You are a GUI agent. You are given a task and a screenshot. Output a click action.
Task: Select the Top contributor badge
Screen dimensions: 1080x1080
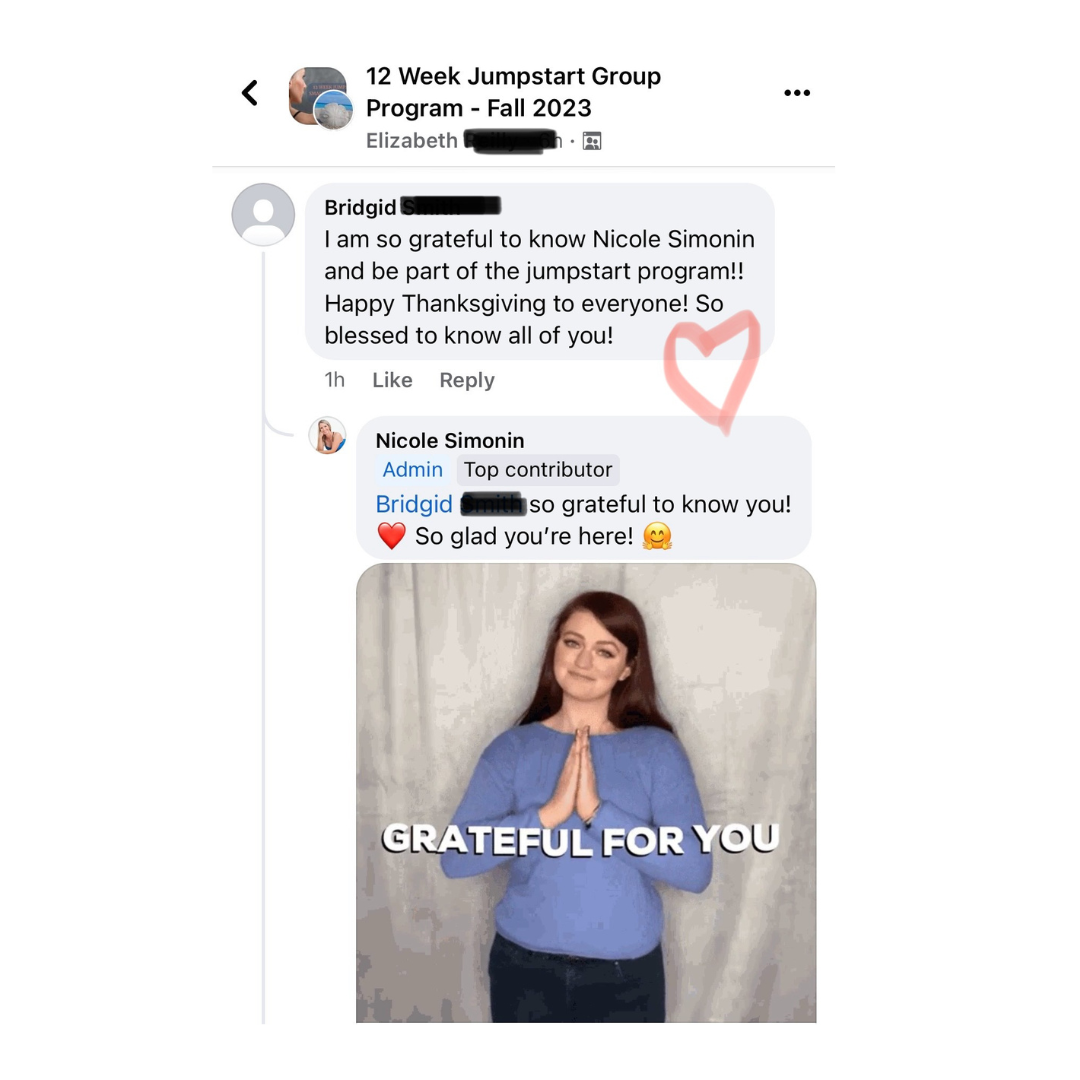coord(538,470)
